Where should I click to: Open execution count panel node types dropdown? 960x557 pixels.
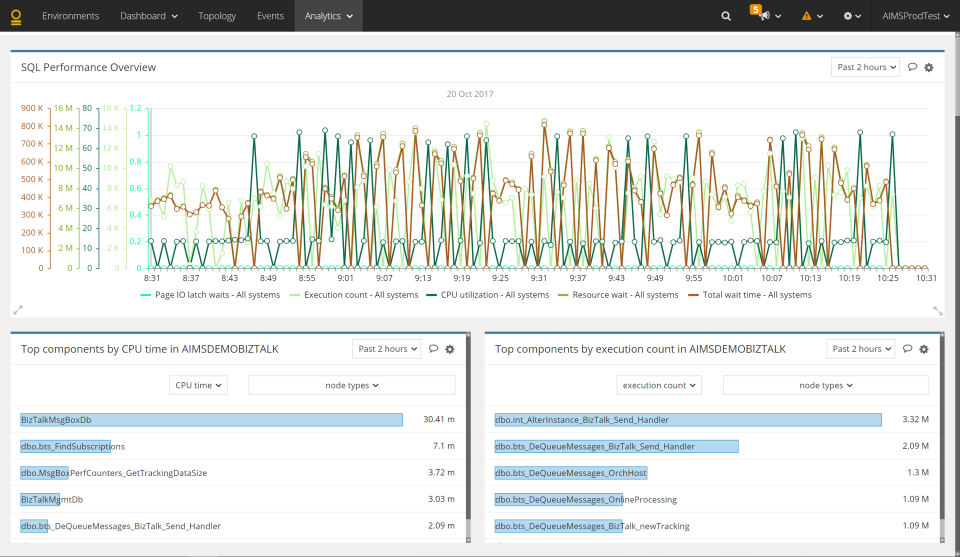pos(825,385)
